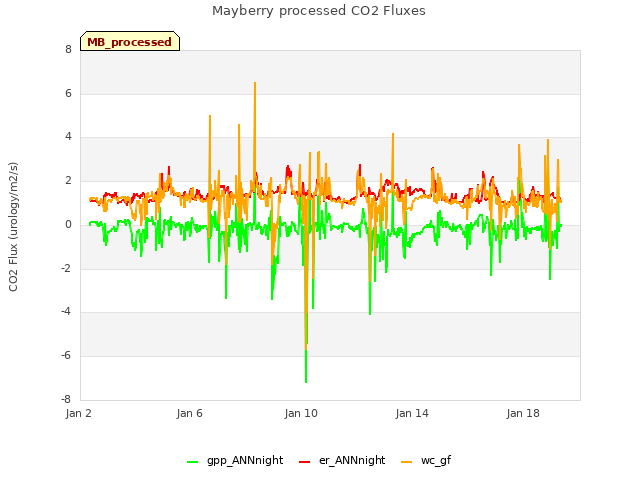The image size is (640, 480).
Task: Click the y-axis value '8'
Action: click(x=68, y=50)
